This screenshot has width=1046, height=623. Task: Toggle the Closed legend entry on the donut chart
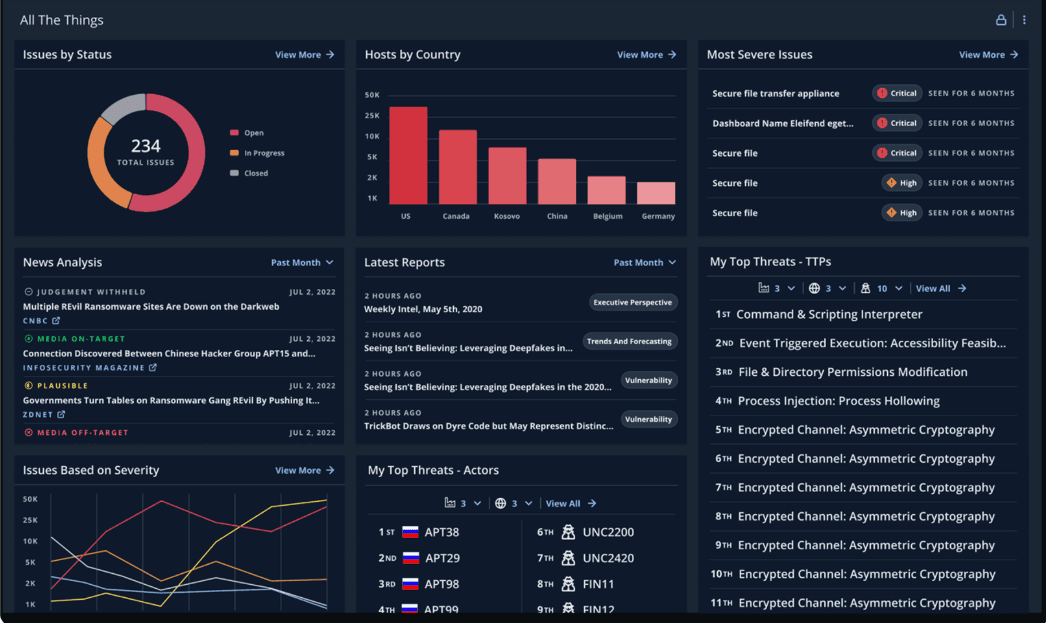click(252, 175)
